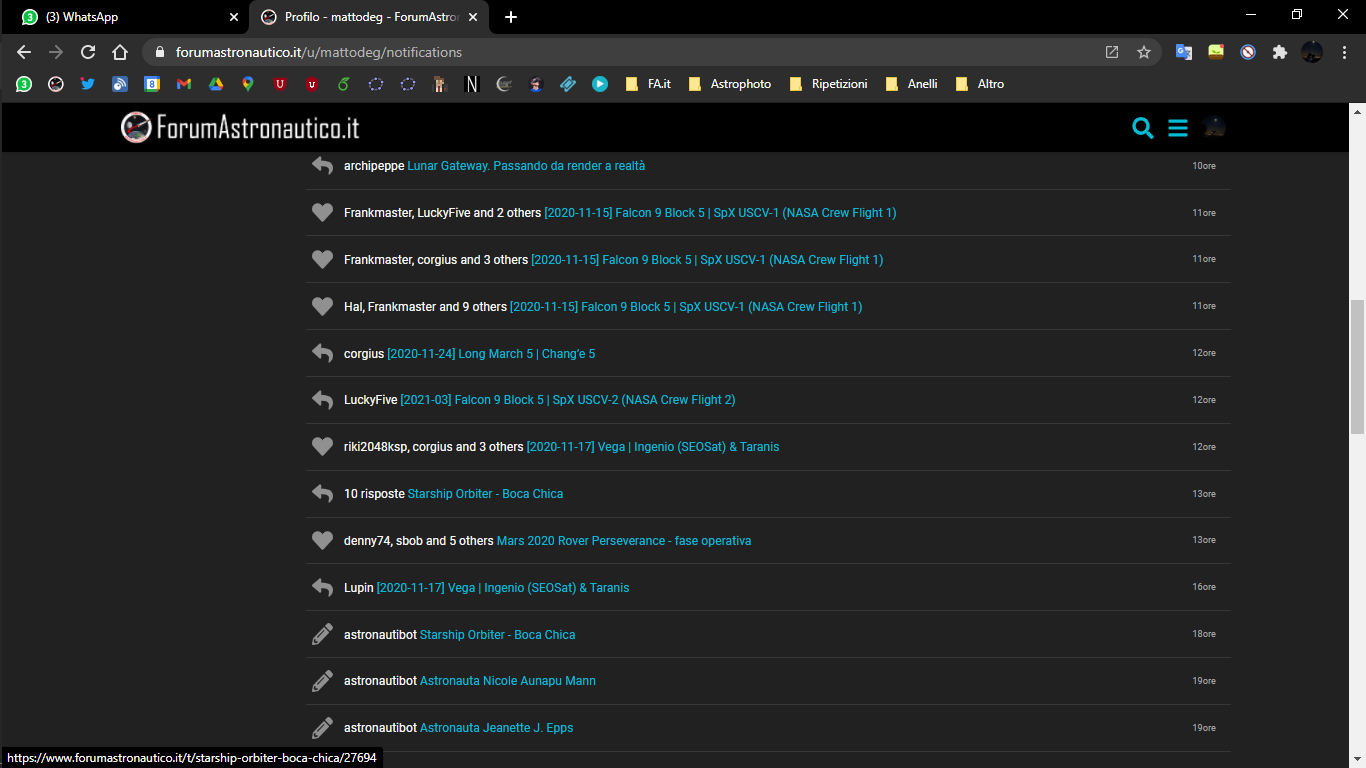Open Astronauta Nicole Aunapu Mann topic
The width and height of the screenshot is (1366, 768).
pyautogui.click(x=508, y=681)
